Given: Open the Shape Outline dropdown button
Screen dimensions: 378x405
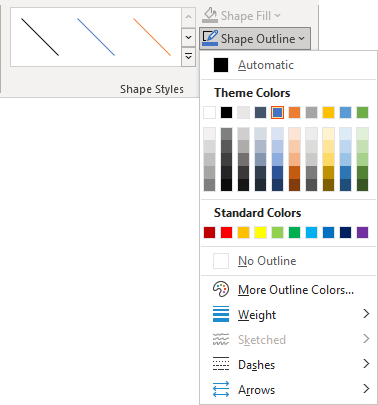Looking at the screenshot, I should pyautogui.click(x=255, y=39).
